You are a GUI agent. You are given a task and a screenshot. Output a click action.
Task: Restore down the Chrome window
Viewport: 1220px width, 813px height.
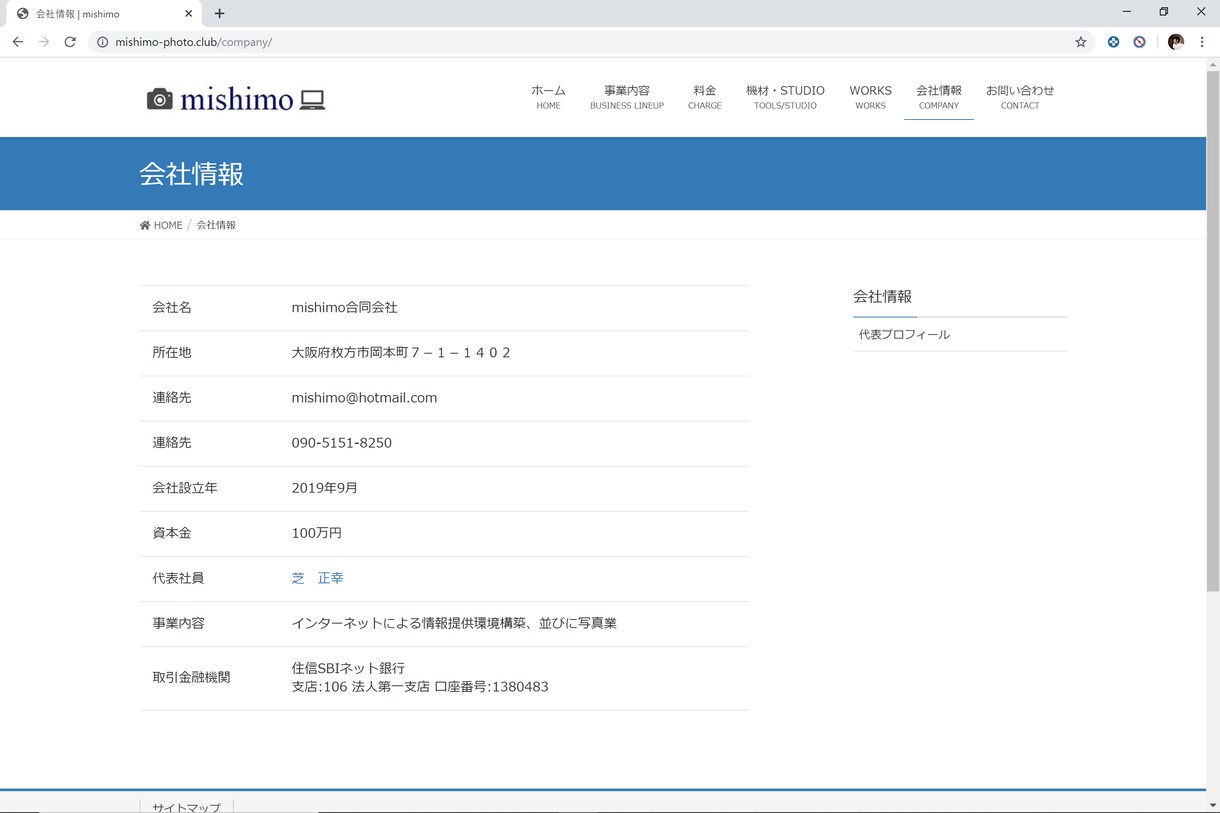[1164, 12]
